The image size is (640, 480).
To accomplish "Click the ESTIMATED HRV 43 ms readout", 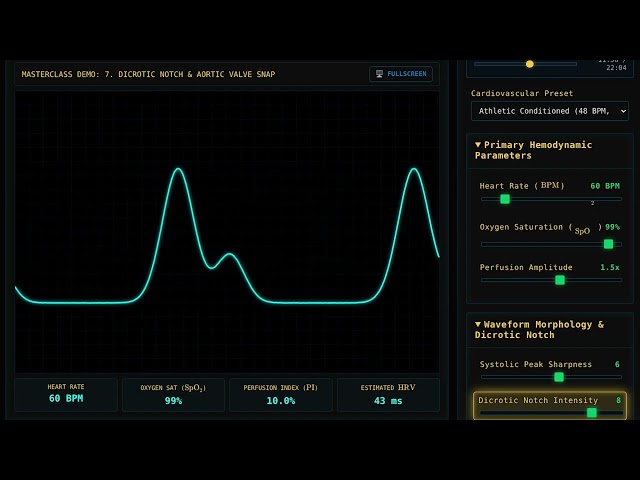I will point(388,394).
